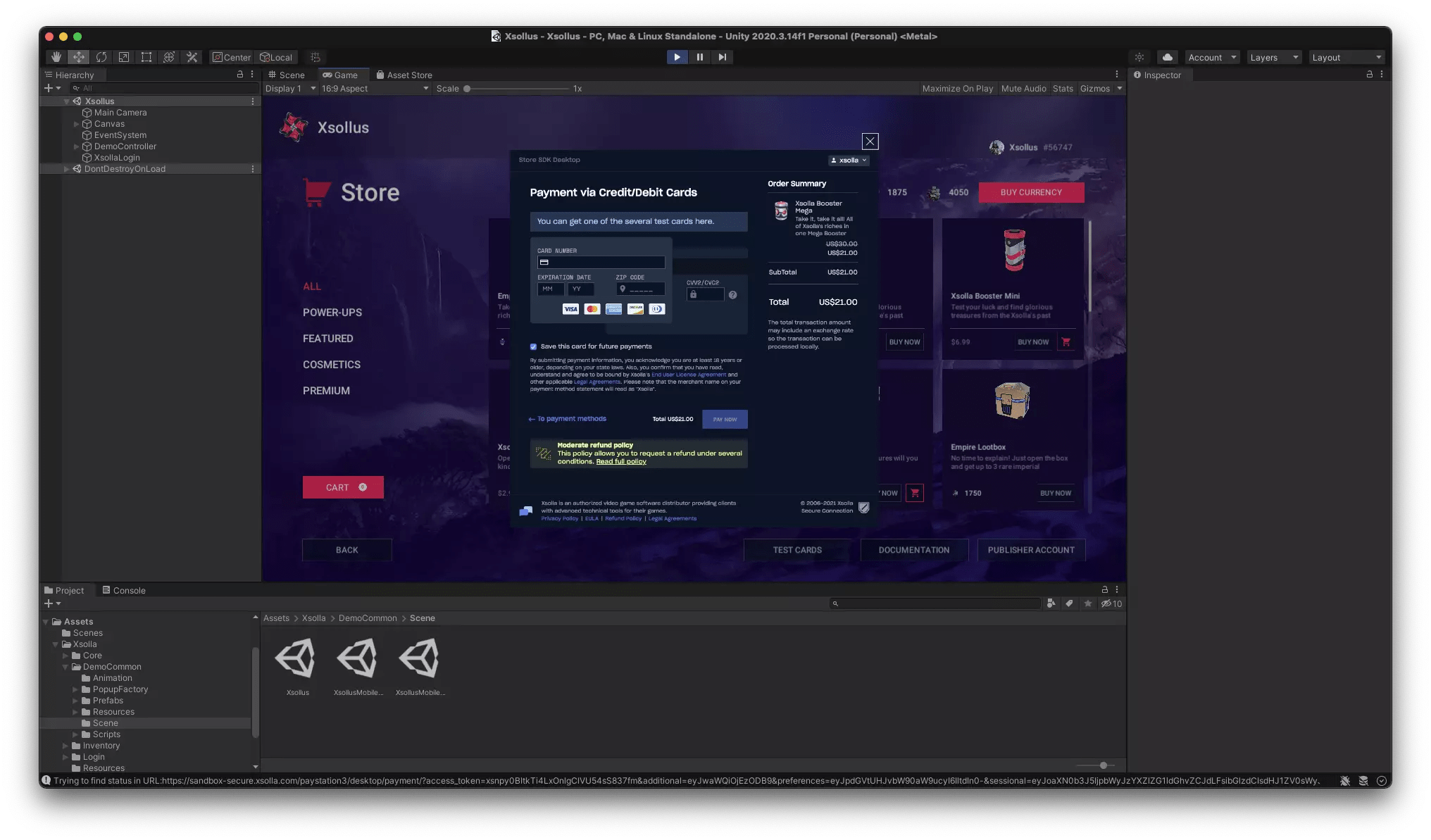Select the Power-Ups store category
This screenshot has width=1431, height=840.
pyautogui.click(x=332, y=313)
